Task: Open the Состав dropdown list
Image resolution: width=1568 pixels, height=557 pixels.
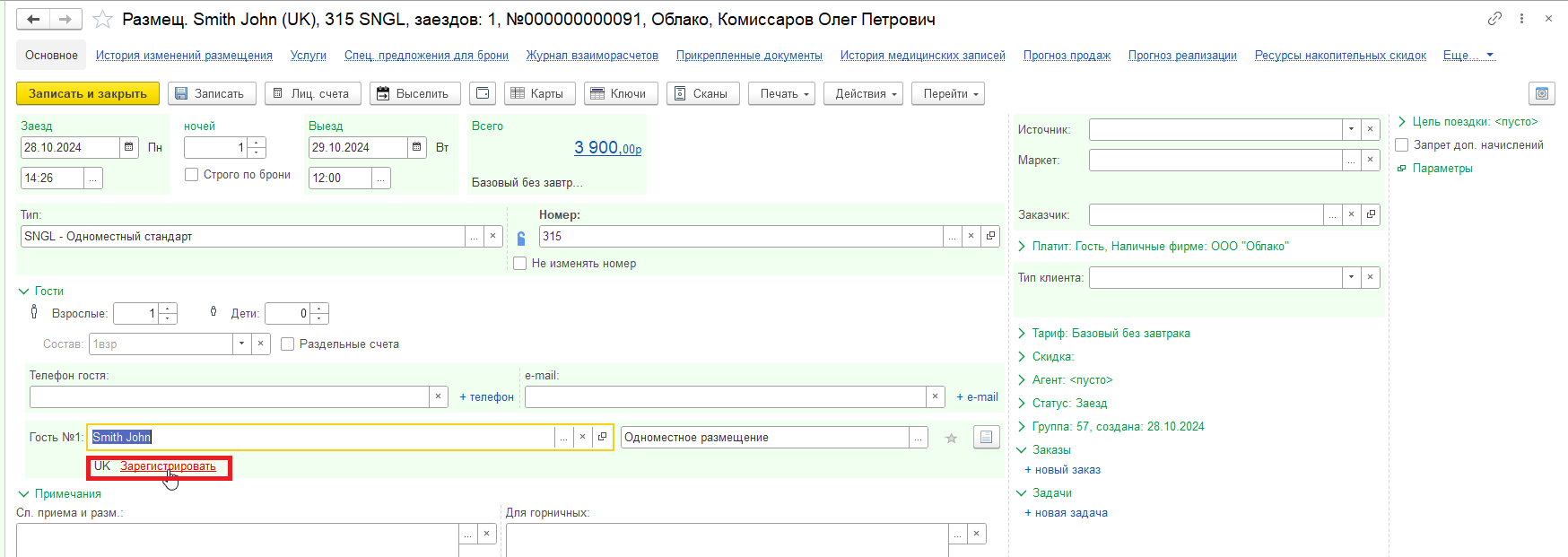Action: click(x=241, y=344)
